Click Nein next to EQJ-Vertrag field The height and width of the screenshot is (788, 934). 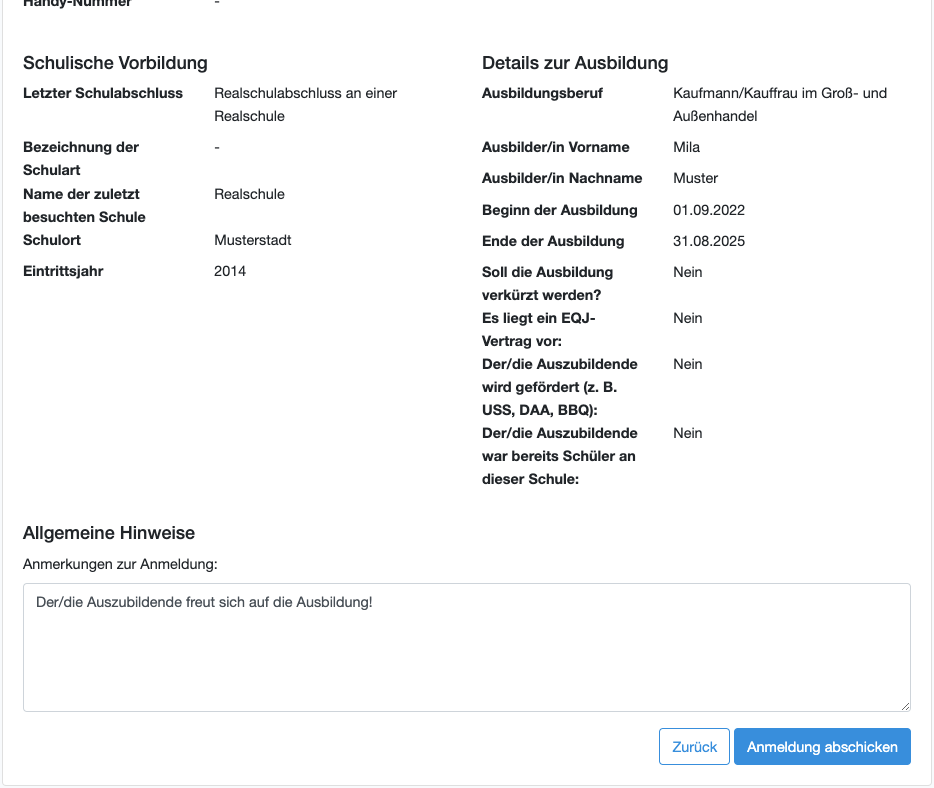click(688, 318)
